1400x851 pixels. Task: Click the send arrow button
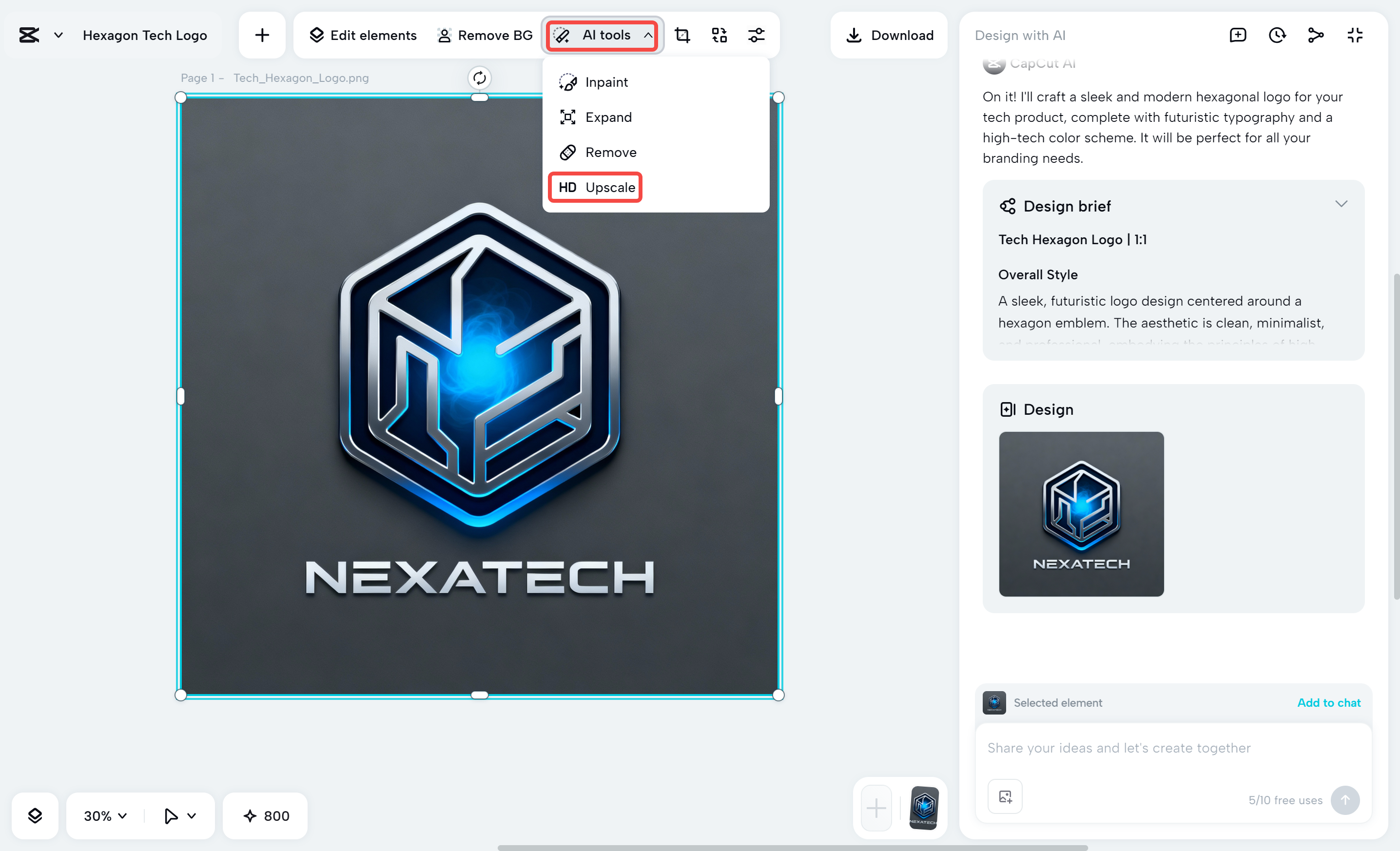point(1345,800)
